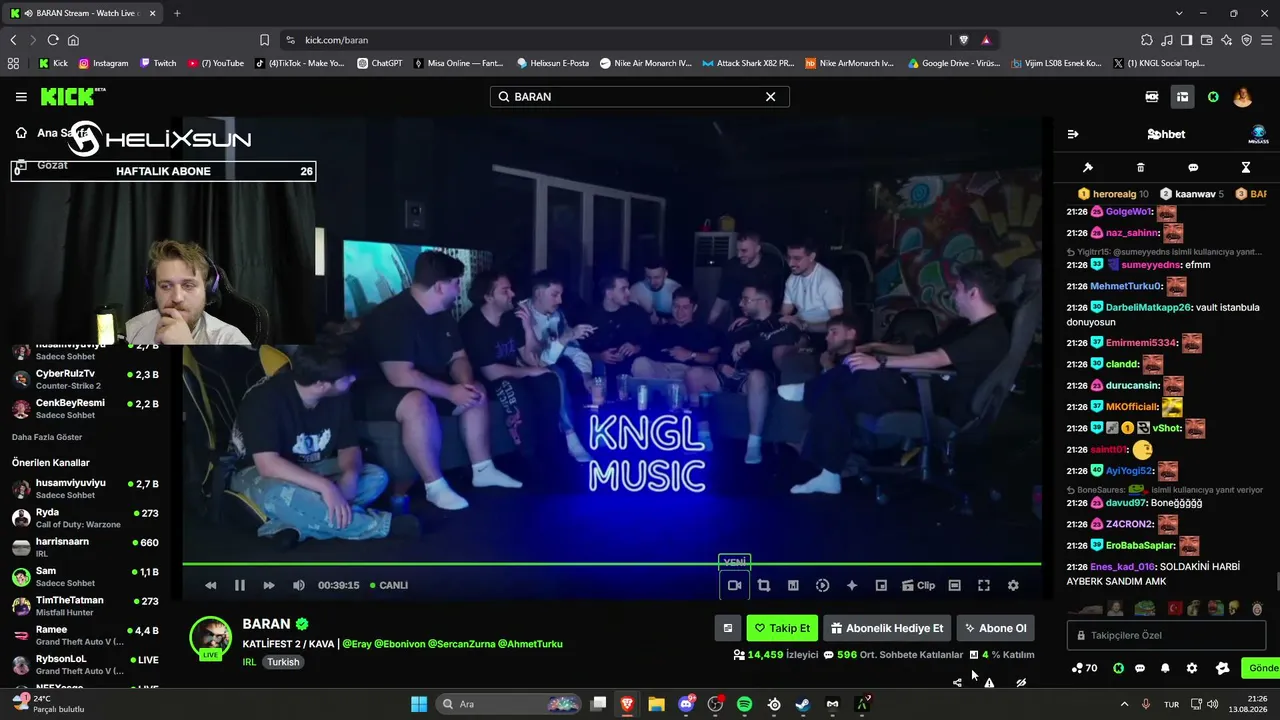
Task: Open the moderation hammer tool
Action: tap(1088, 167)
